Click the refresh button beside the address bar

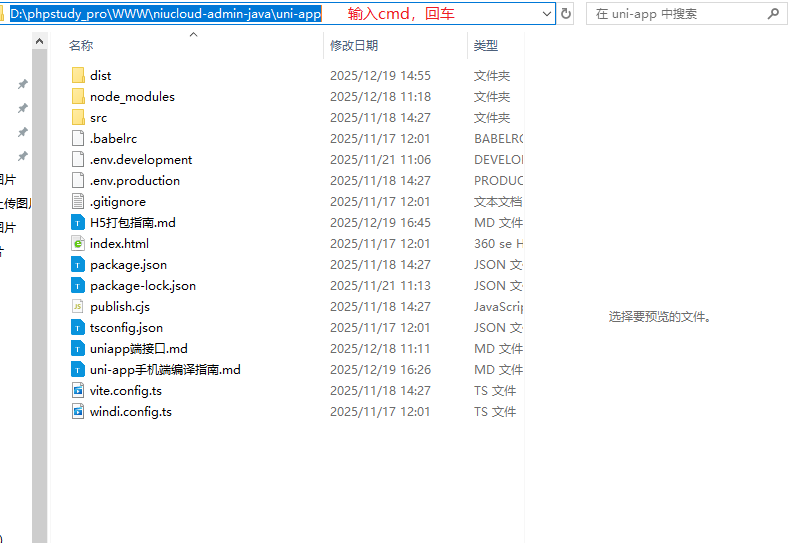(x=566, y=13)
